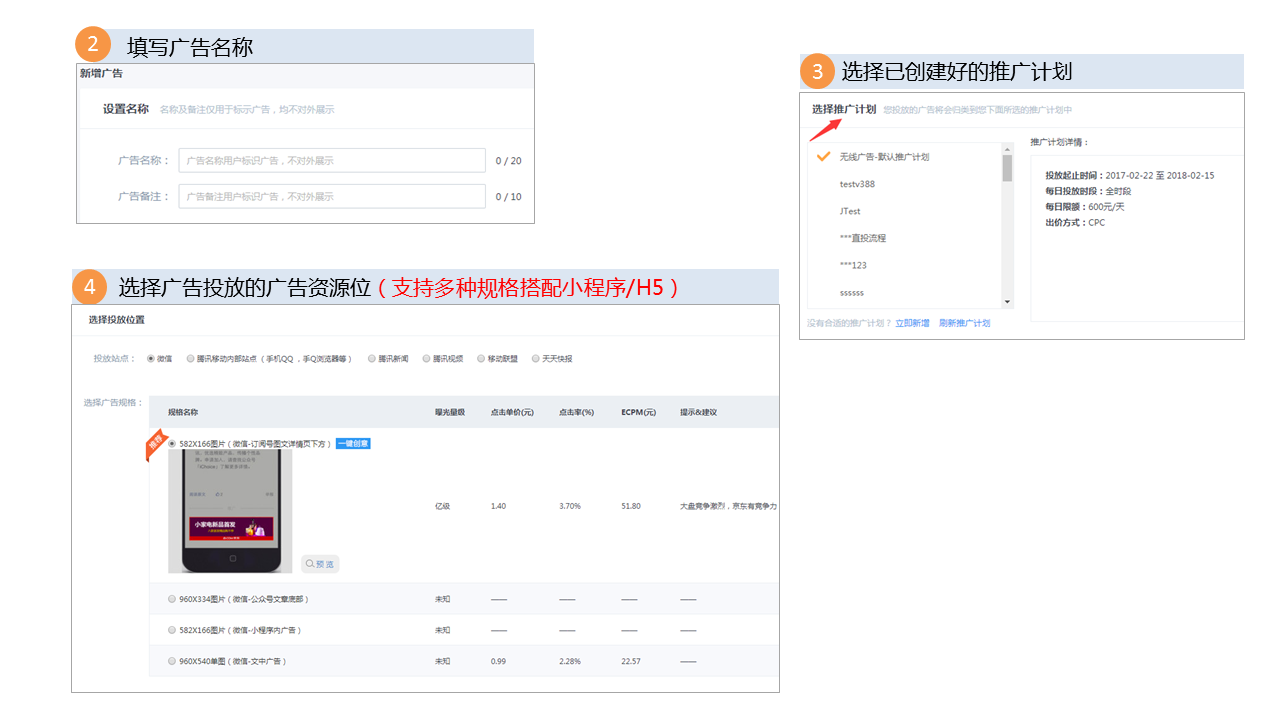Click the 51.80 ECPM value
1280x720 pixels.
click(x=630, y=506)
